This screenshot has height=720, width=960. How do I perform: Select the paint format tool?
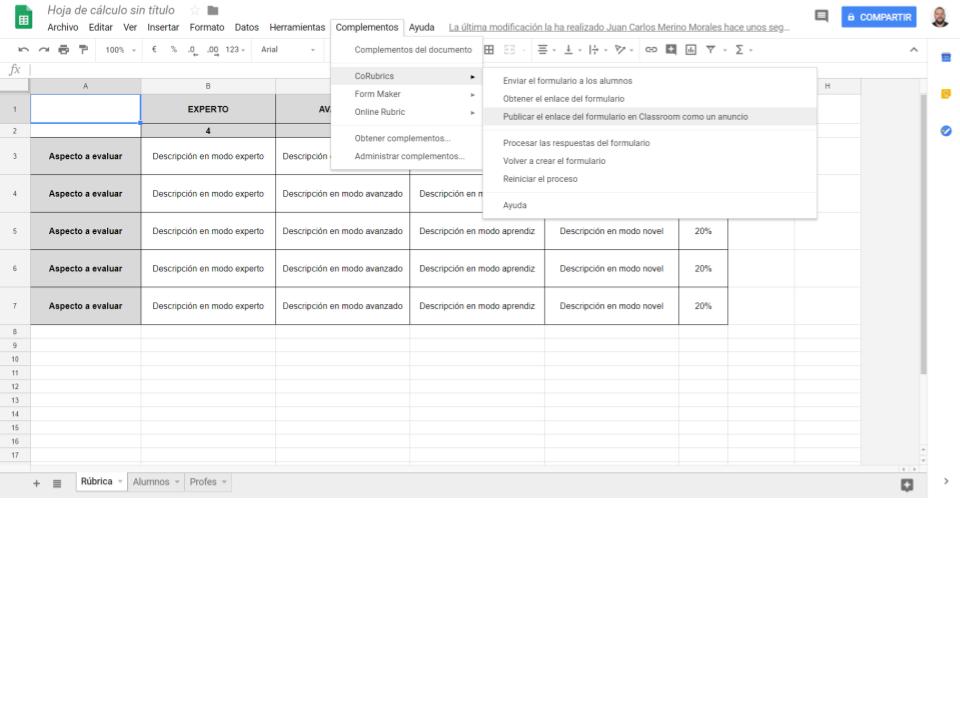83,50
